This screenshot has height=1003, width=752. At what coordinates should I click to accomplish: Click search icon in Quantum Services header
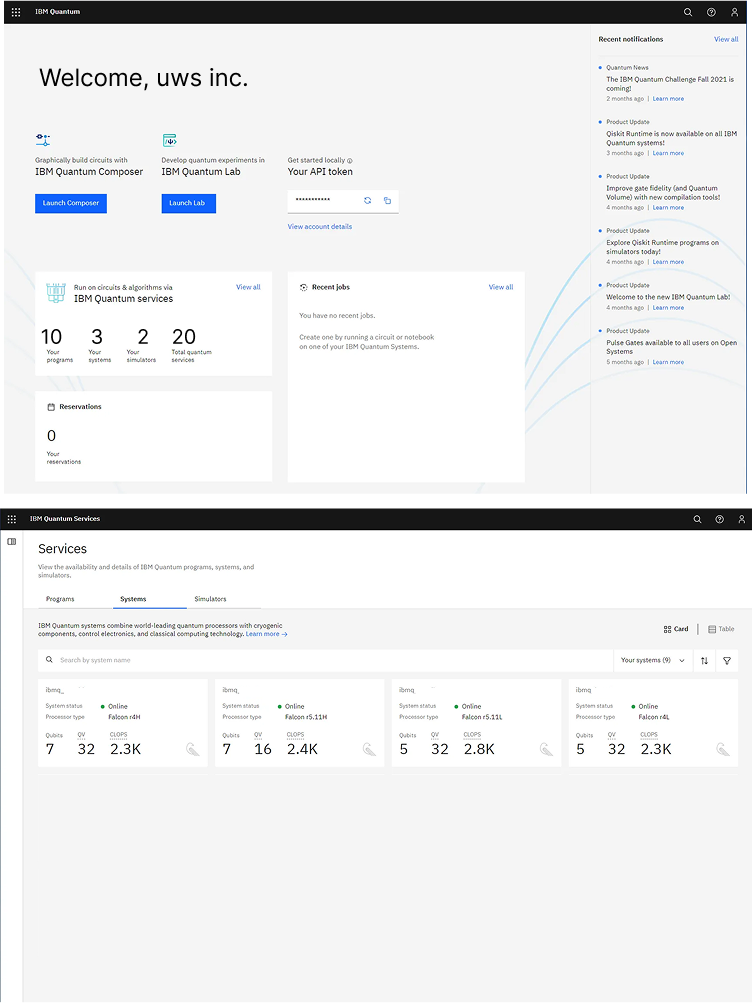point(698,519)
